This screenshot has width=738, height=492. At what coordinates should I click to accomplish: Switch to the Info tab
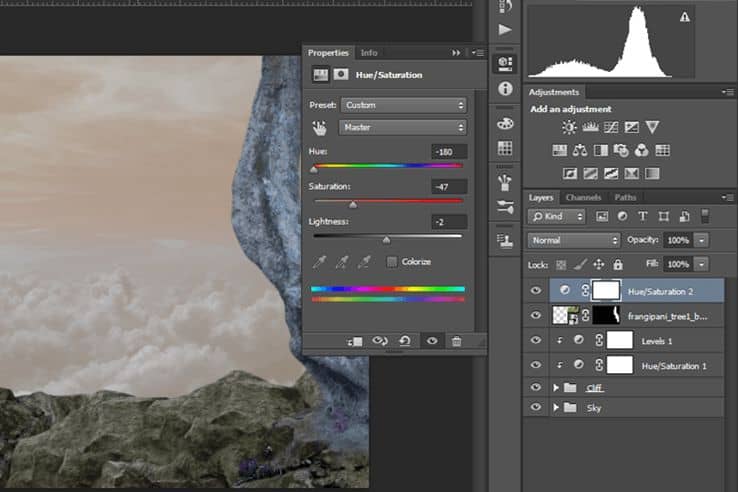[x=369, y=53]
